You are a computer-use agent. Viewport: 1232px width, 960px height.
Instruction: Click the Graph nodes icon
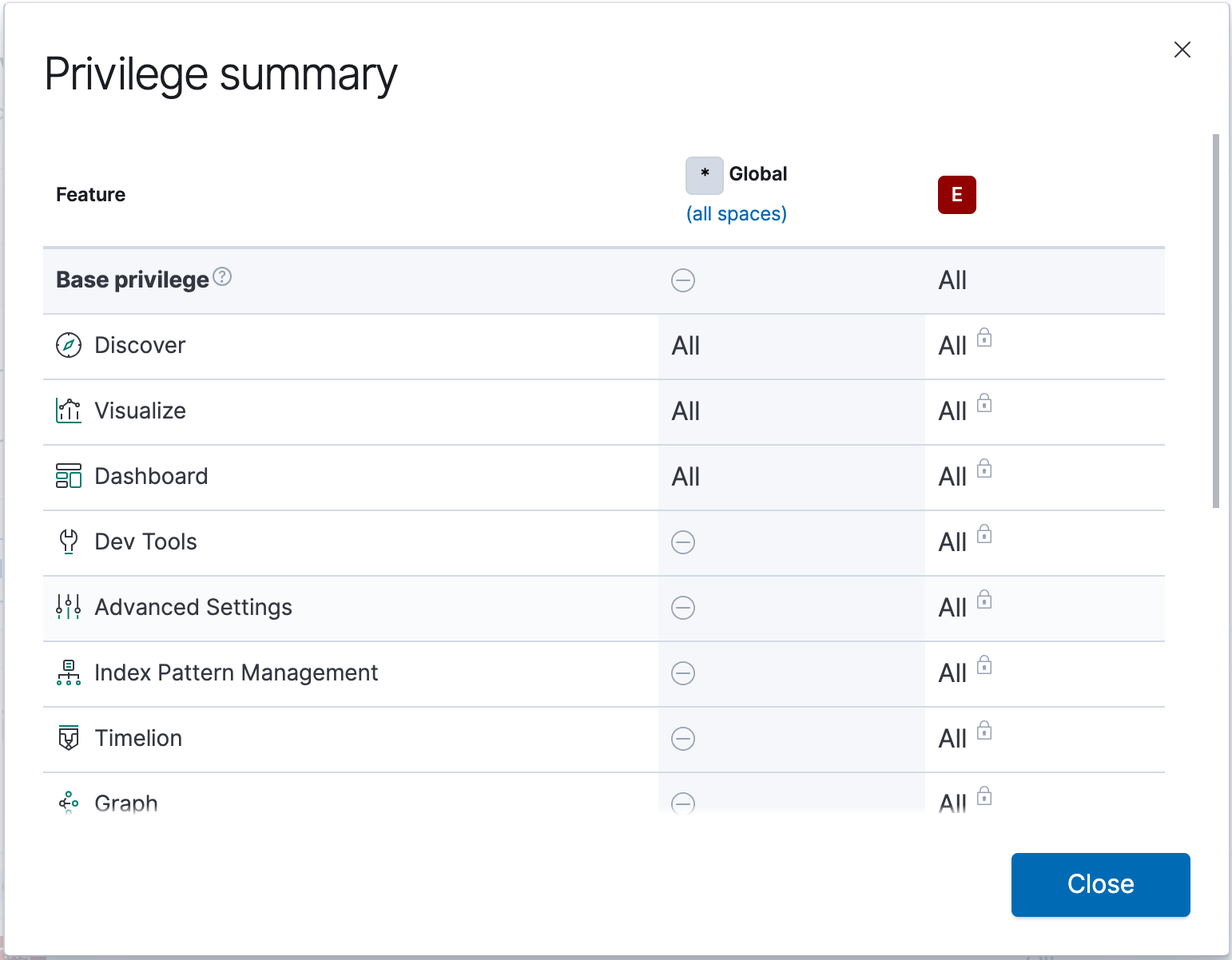pyautogui.click(x=69, y=802)
